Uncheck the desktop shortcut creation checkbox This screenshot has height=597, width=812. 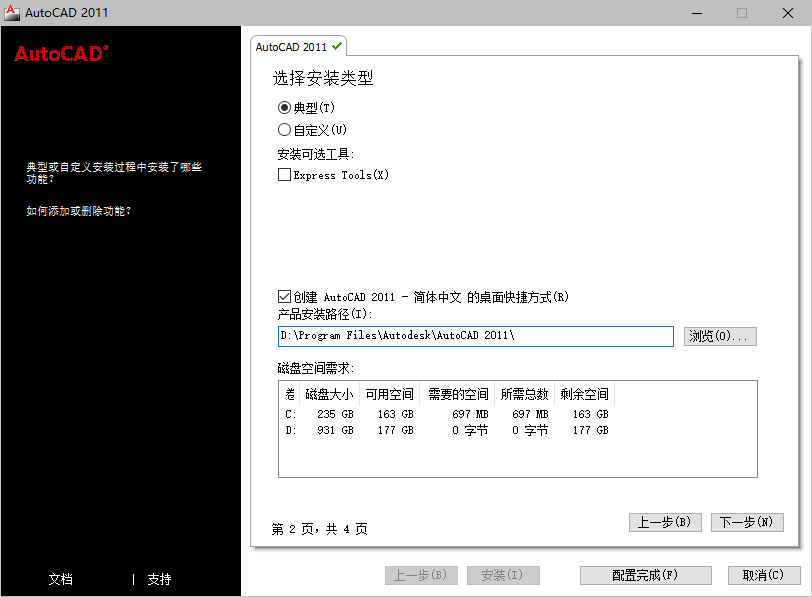click(283, 296)
